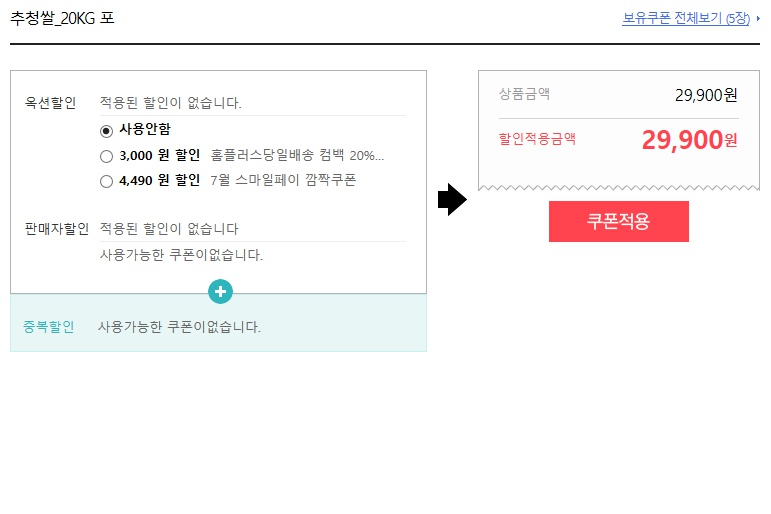Viewport: 771px width, 514px height.
Task: Click the small arrow beside 보유쿠폰 전체보기
Action: pos(758,19)
